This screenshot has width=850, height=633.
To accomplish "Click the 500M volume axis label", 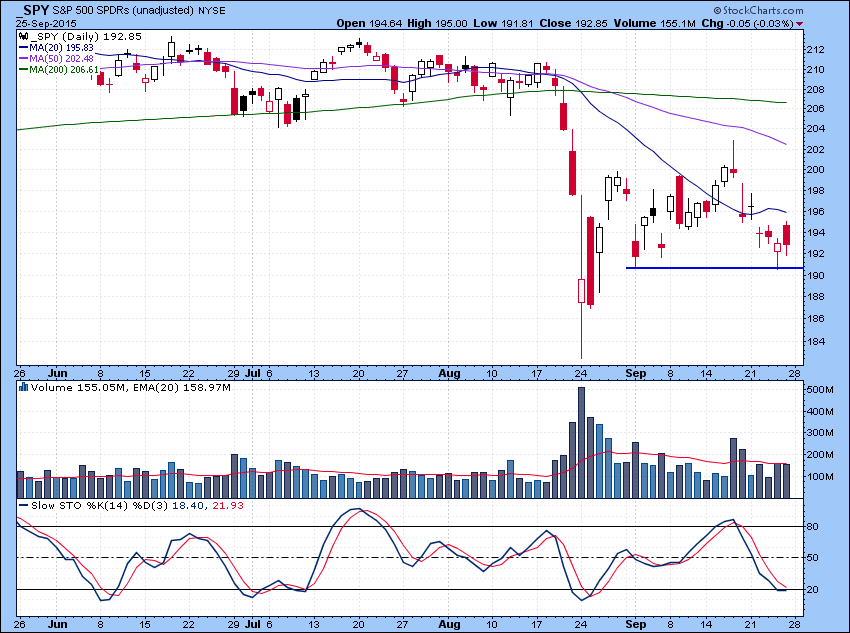I will 821,390.
